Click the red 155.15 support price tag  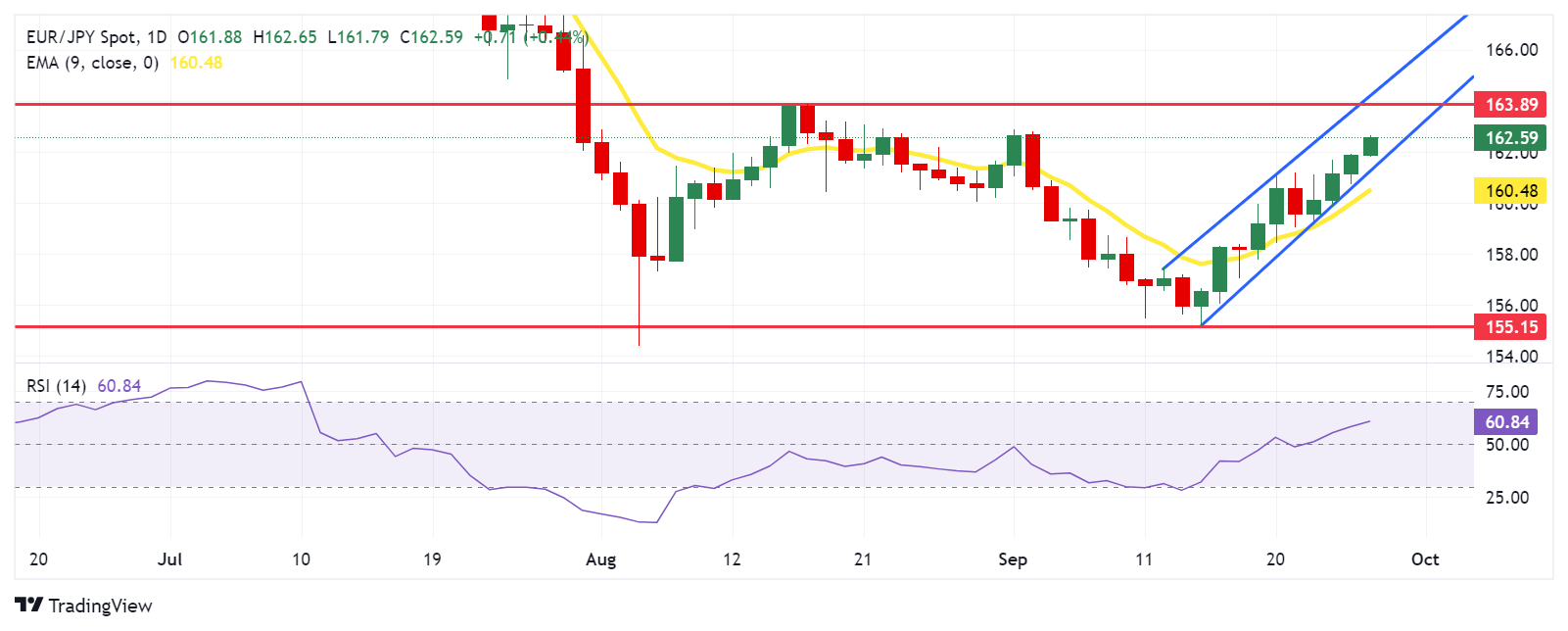click(1511, 327)
